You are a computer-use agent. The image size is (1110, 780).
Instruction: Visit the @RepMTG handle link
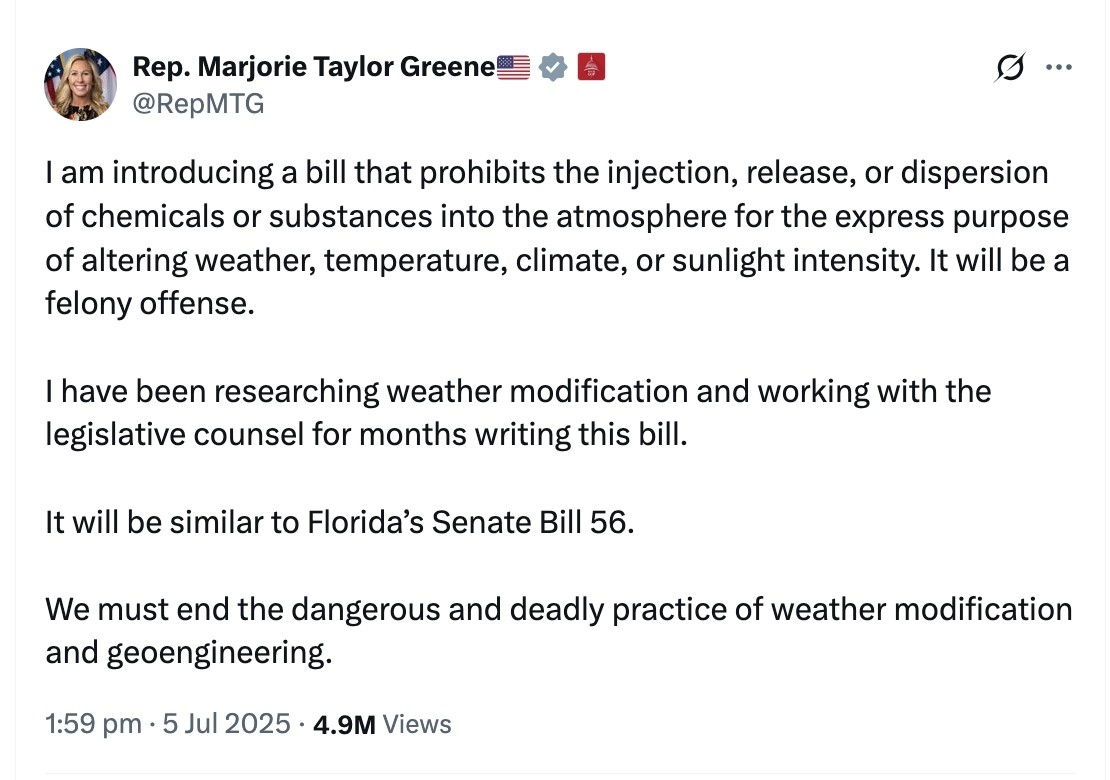[x=198, y=102]
